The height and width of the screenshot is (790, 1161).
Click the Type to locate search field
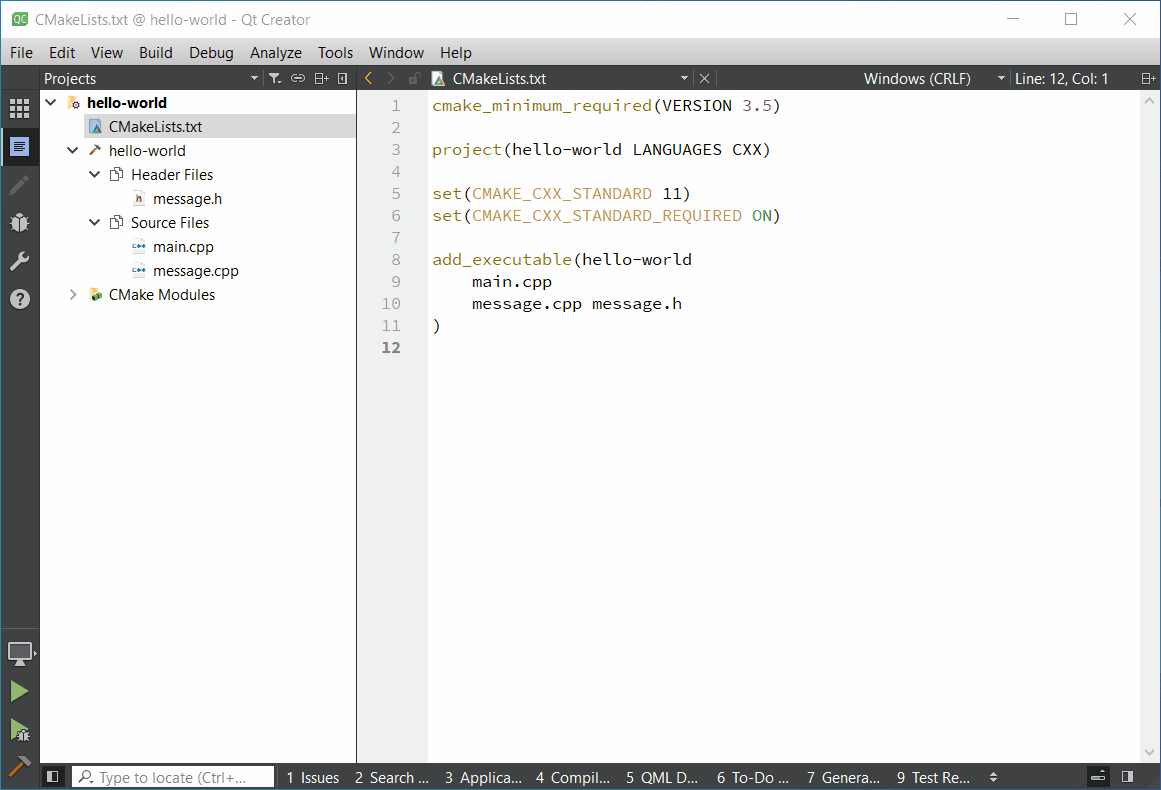tap(172, 777)
